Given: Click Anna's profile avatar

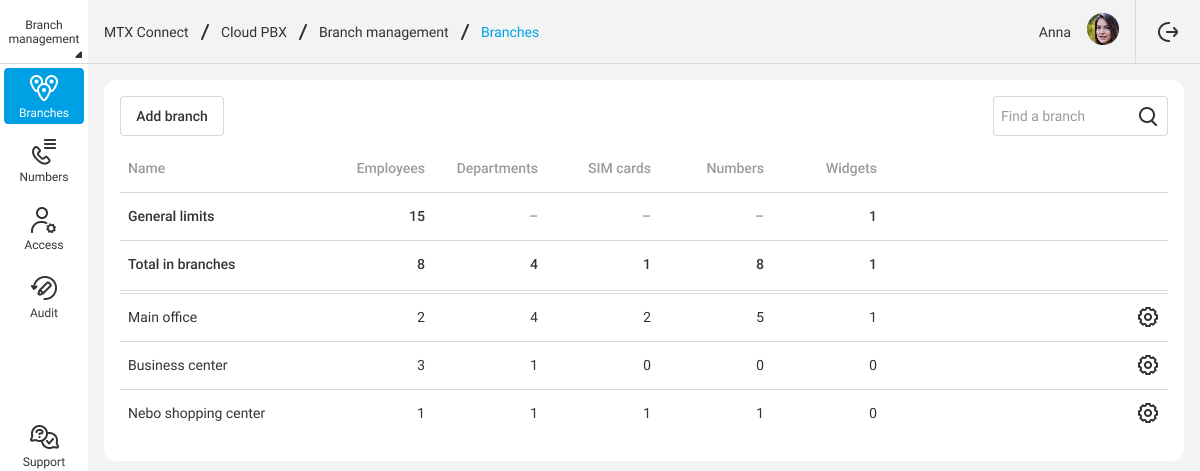Looking at the screenshot, I should [1102, 30].
